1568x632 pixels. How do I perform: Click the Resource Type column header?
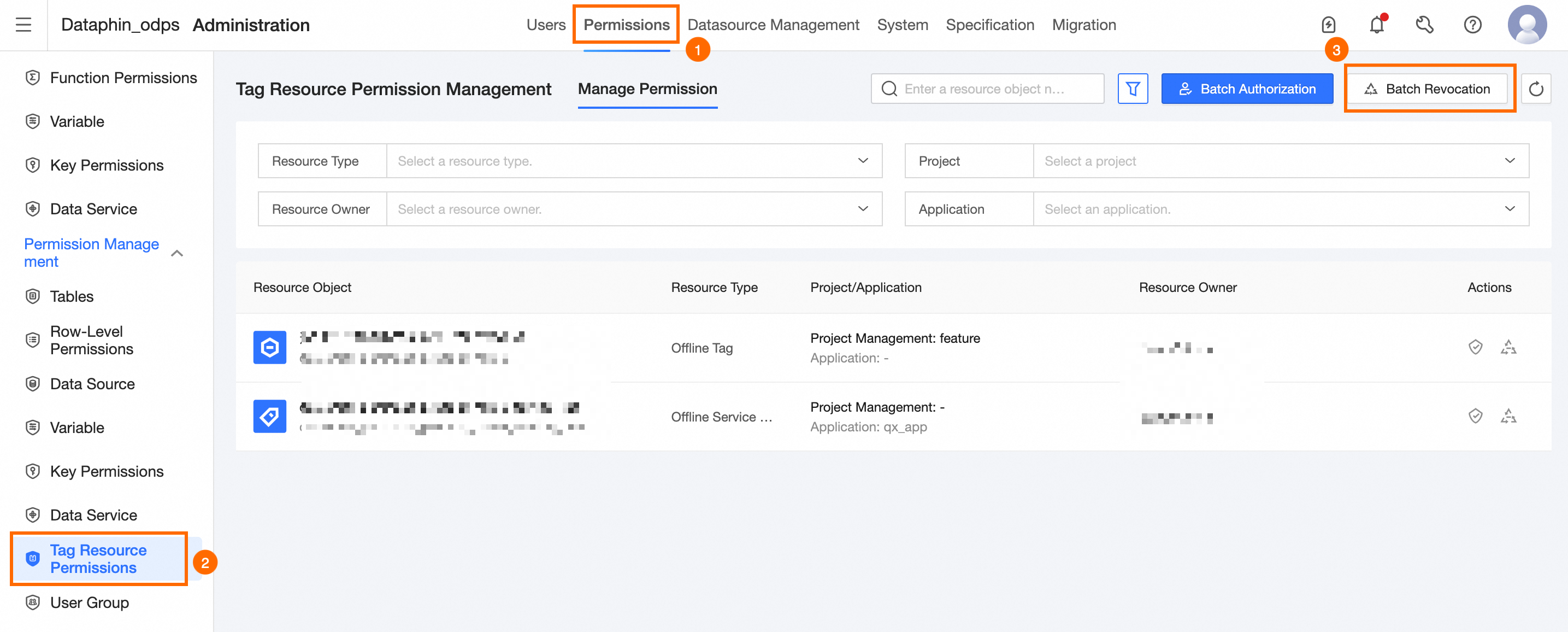714,288
